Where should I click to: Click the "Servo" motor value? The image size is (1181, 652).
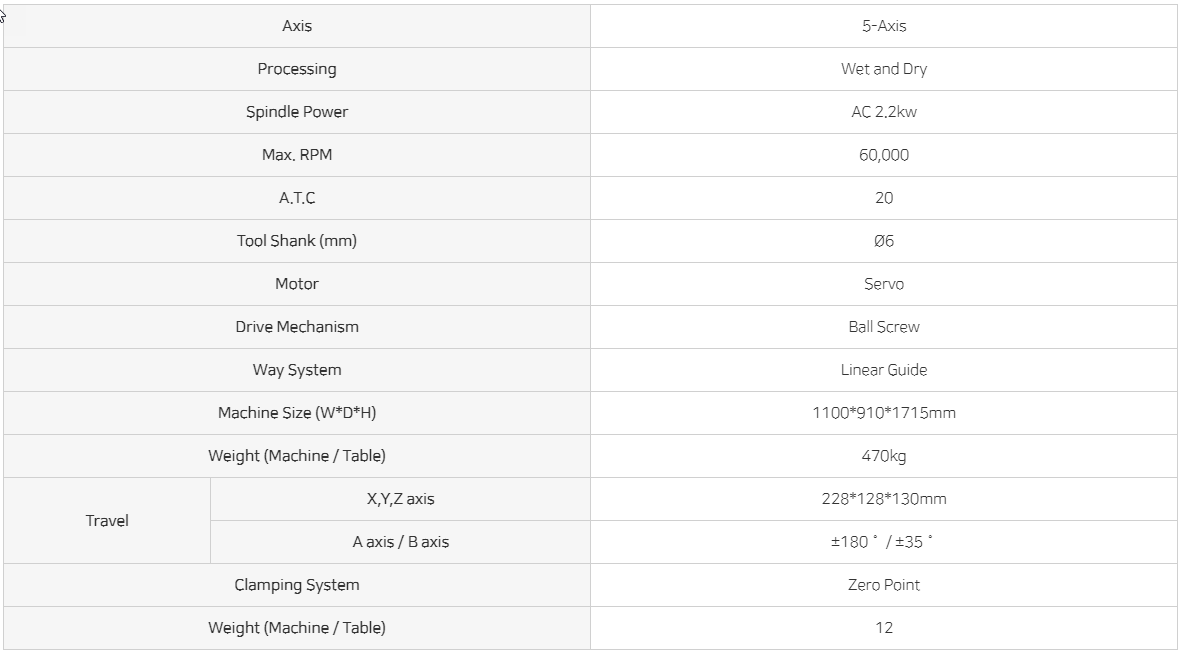(884, 284)
